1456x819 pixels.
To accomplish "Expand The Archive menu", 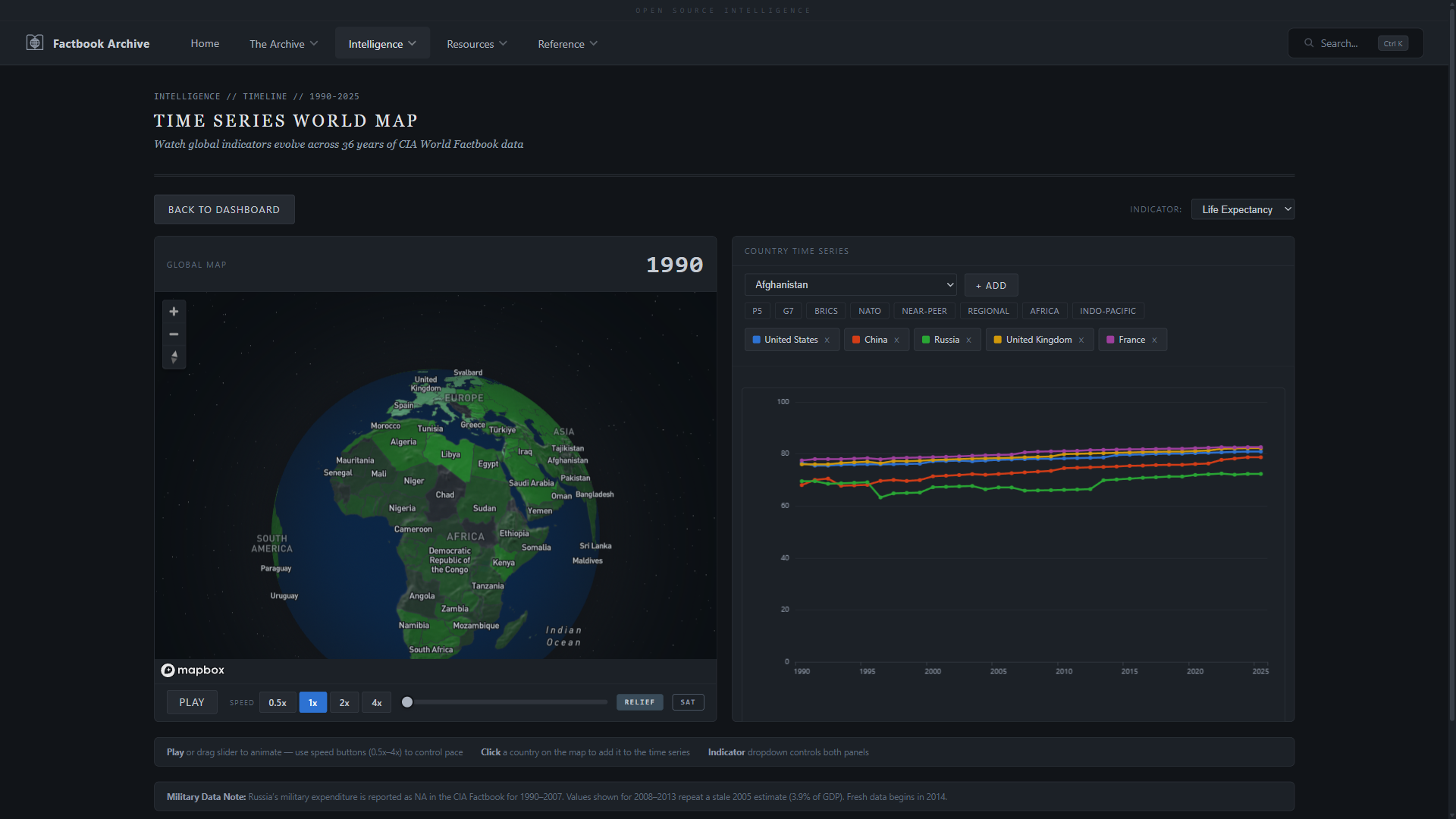I will pyautogui.click(x=284, y=44).
